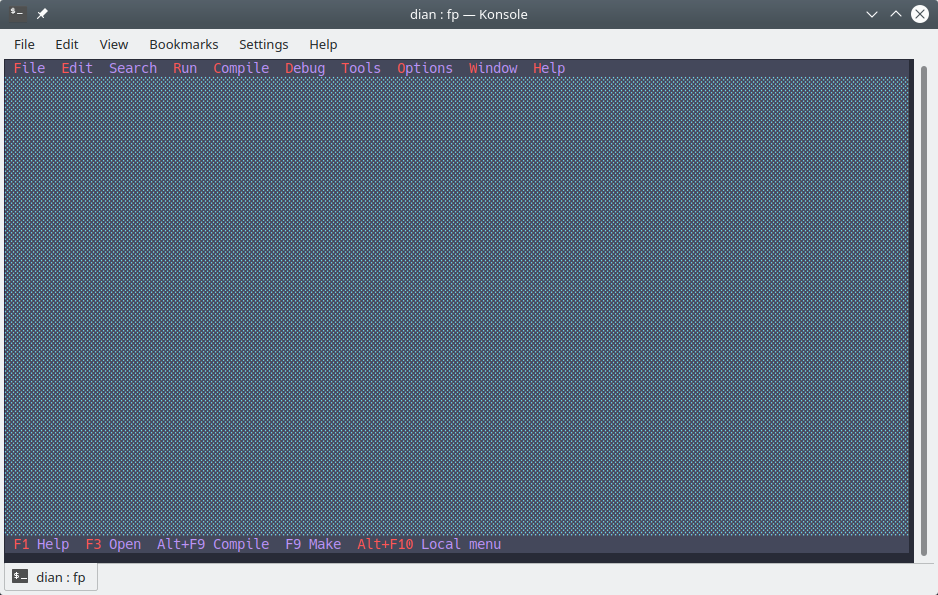Open Konsole's Bookmarks menu
Screen dimensions: 938x595
click(183, 44)
